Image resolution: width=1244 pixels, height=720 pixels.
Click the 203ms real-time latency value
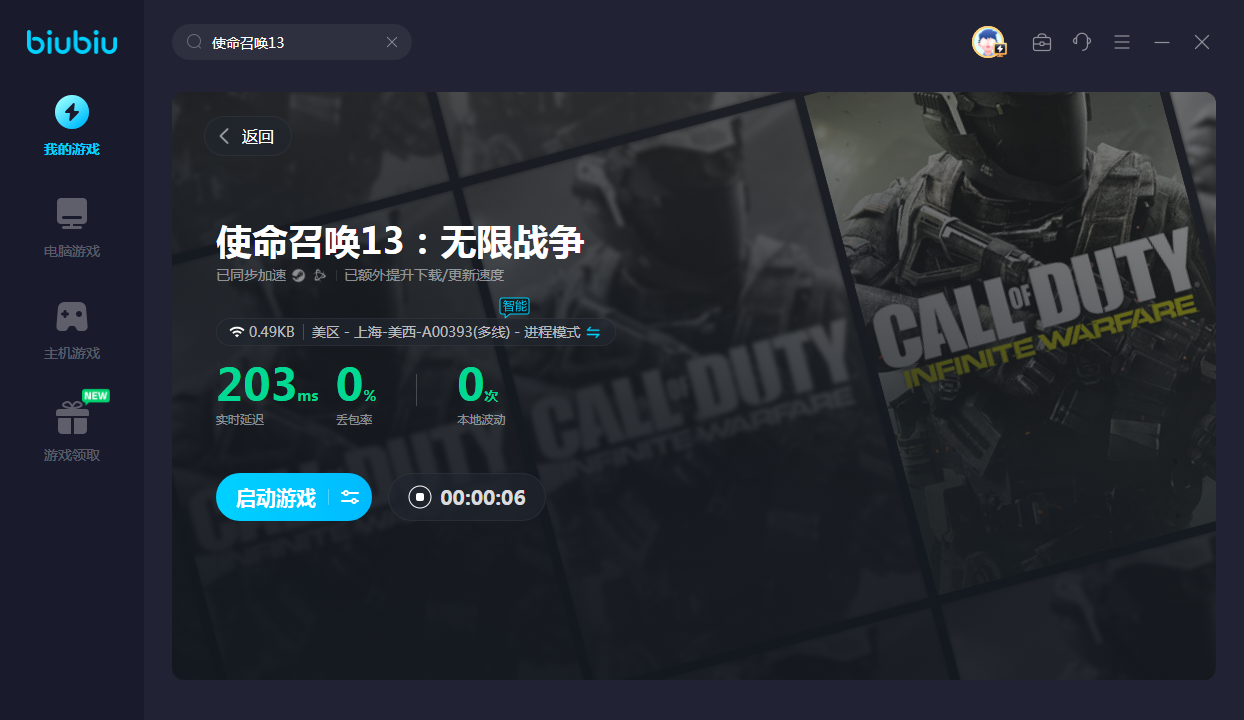267,385
